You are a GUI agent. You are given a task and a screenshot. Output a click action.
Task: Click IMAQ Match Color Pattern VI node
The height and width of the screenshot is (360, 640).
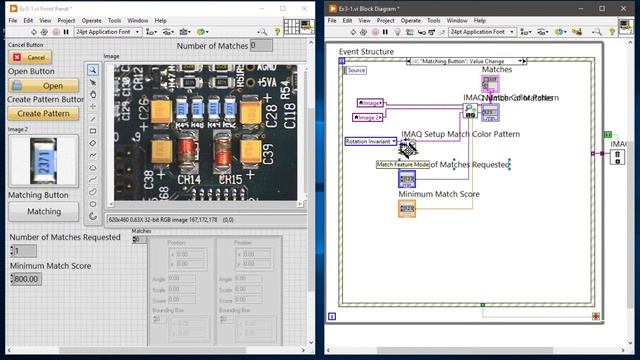click(x=470, y=111)
